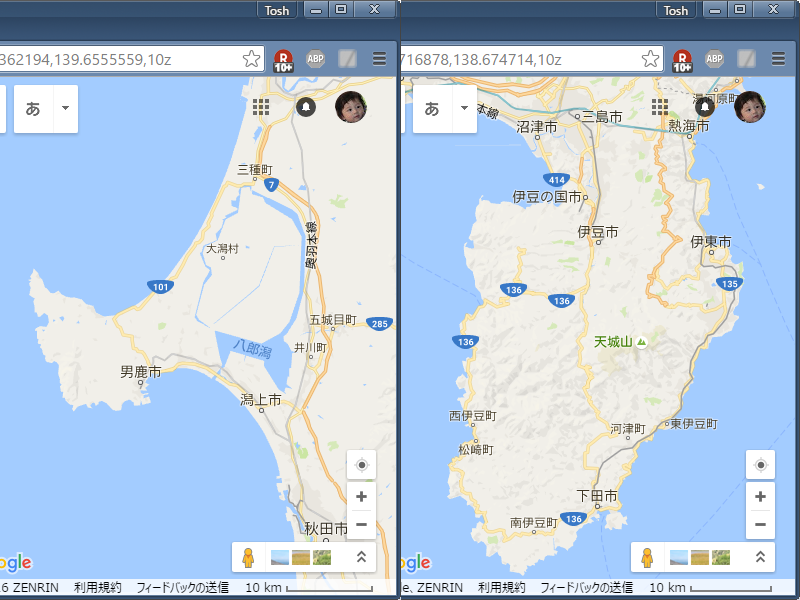This screenshot has height=600, width=800.
Task: Zoom in on the left map
Action: 361,496
